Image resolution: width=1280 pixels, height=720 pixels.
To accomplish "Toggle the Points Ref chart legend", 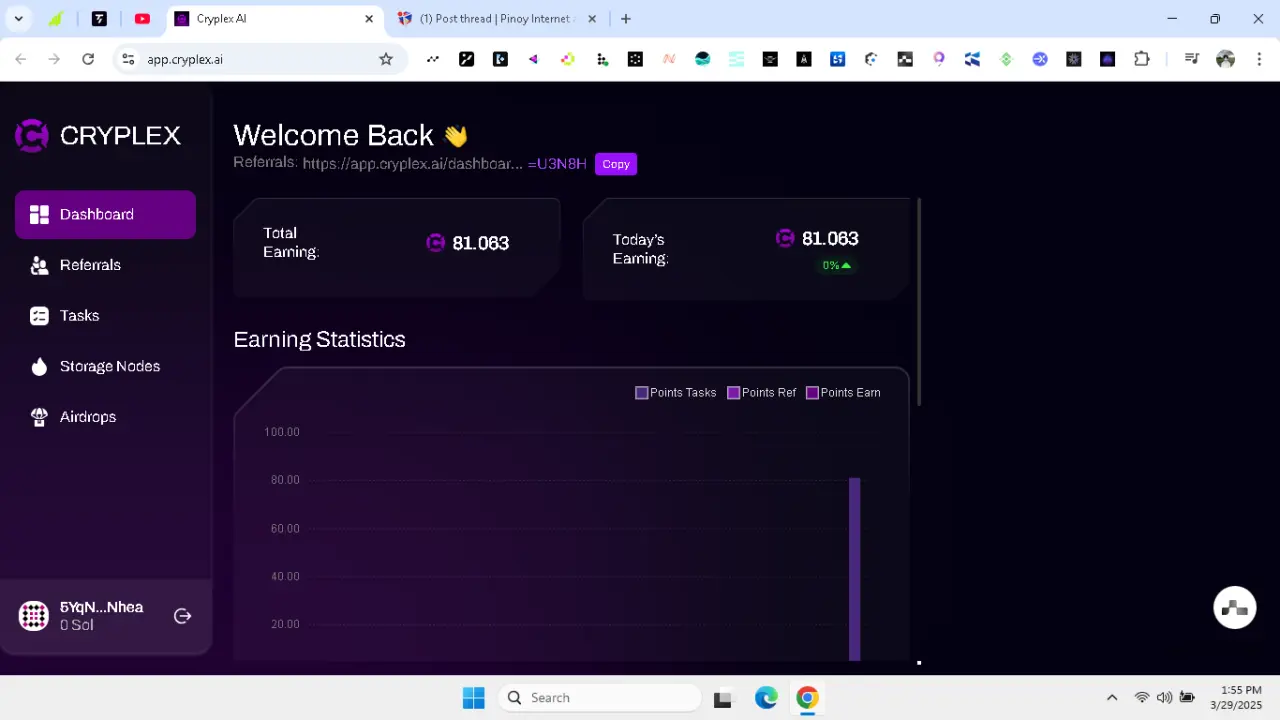I will coord(762,393).
